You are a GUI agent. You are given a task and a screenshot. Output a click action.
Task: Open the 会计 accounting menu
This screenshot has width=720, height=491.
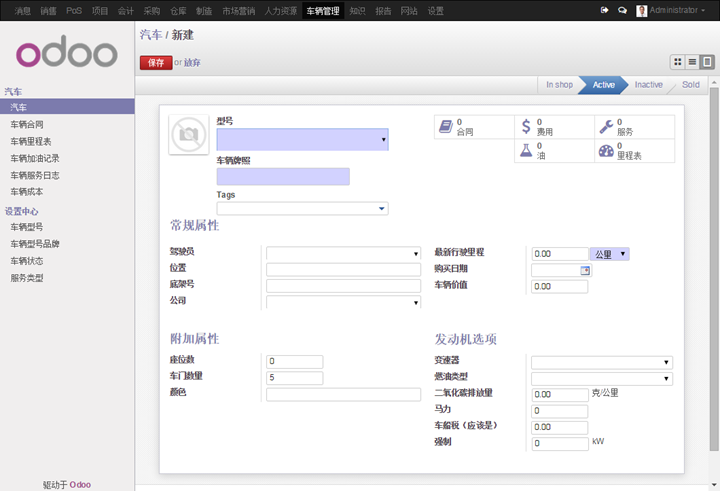(x=125, y=11)
